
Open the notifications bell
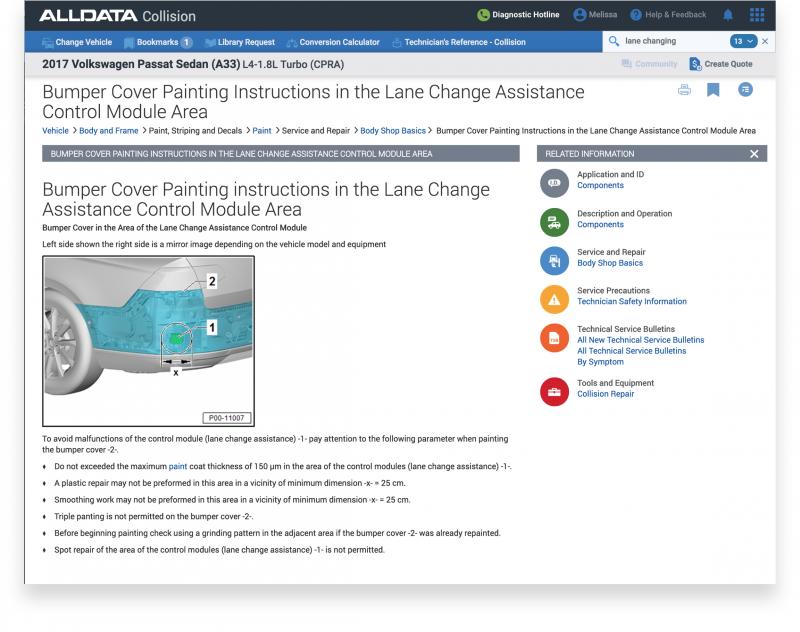click(x=728, y=15)
